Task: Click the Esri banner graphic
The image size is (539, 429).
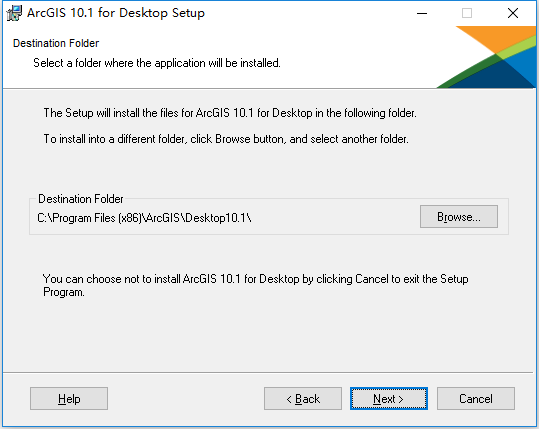Action: [x=486, y=57]
